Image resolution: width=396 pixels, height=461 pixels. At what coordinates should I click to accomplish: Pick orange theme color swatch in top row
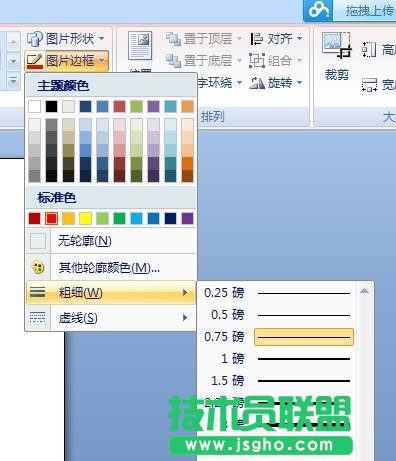tap(187, 106)
